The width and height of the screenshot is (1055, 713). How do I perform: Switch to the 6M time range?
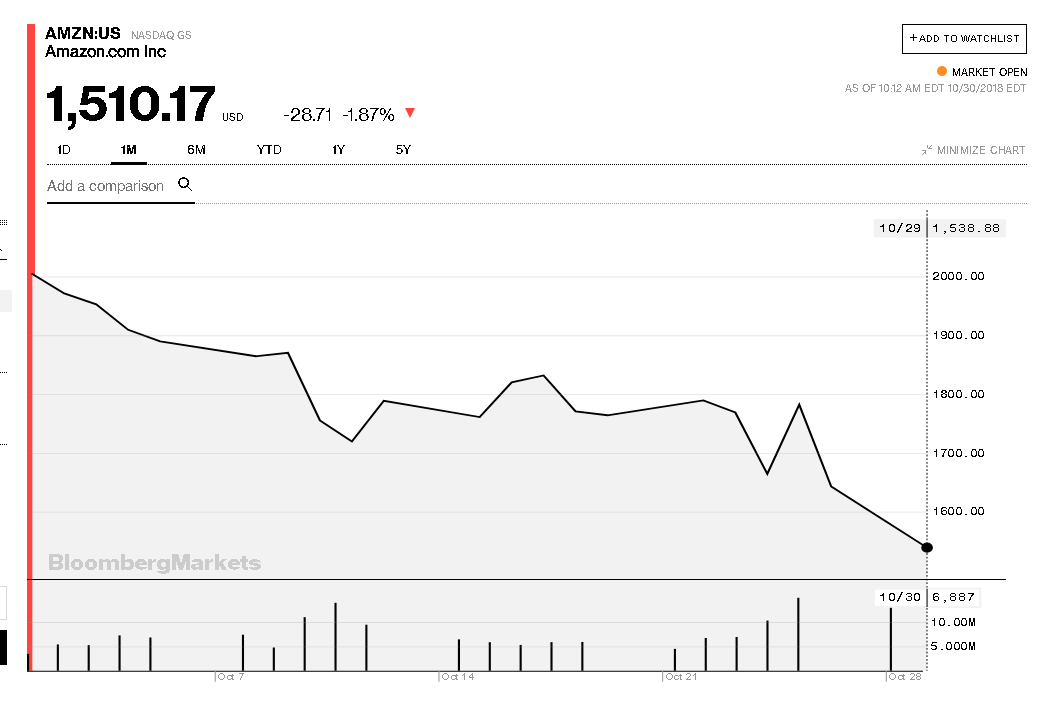point(196,150)
